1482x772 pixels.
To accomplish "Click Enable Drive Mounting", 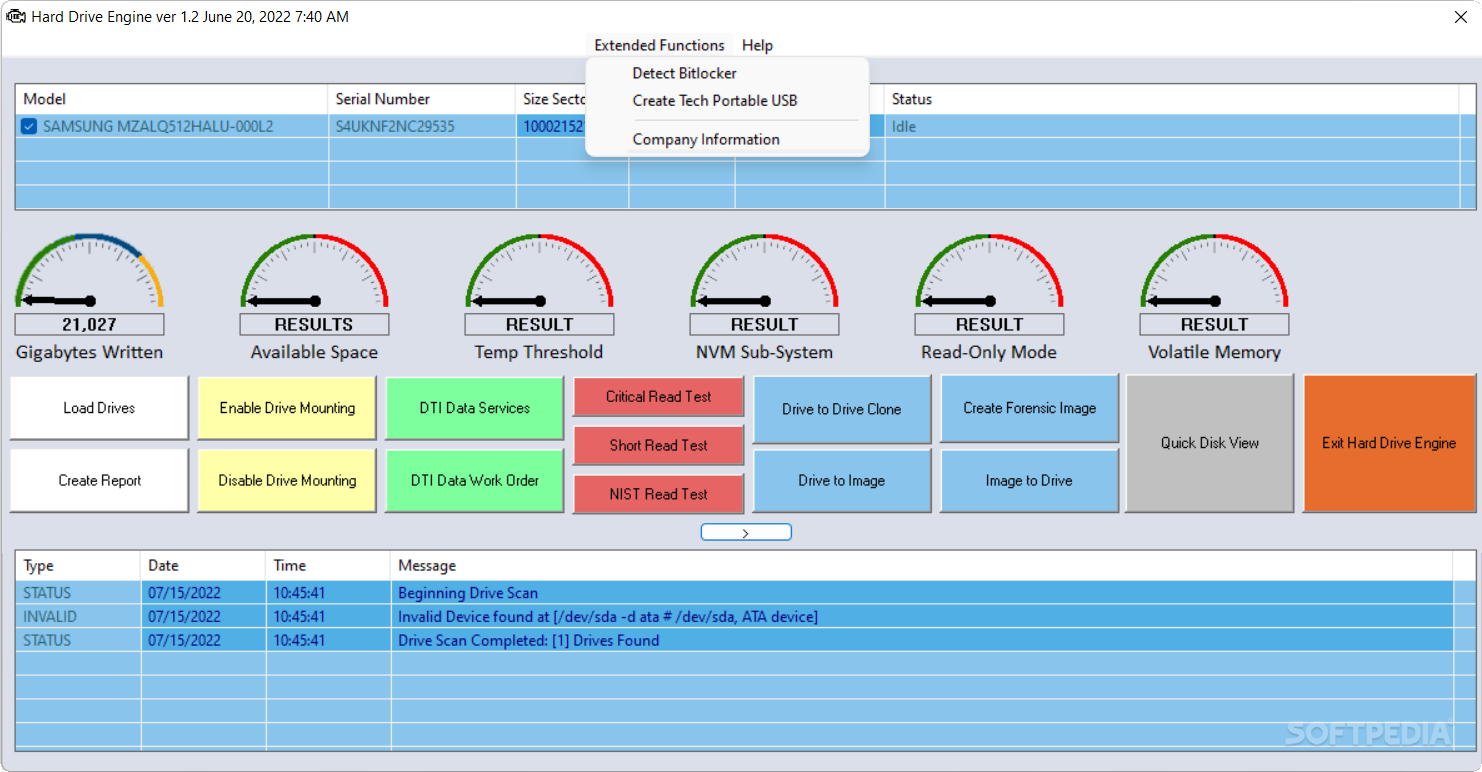I will [287, 408].
